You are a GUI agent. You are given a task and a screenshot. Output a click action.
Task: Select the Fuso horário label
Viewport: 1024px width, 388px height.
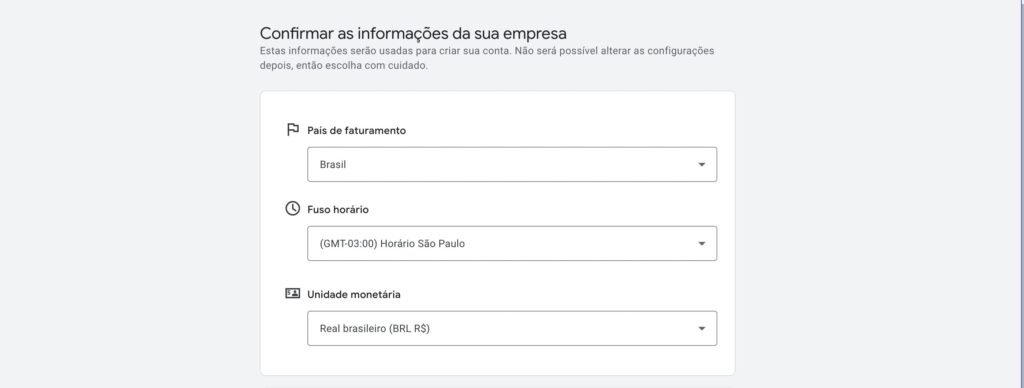(x=338, y=210)
